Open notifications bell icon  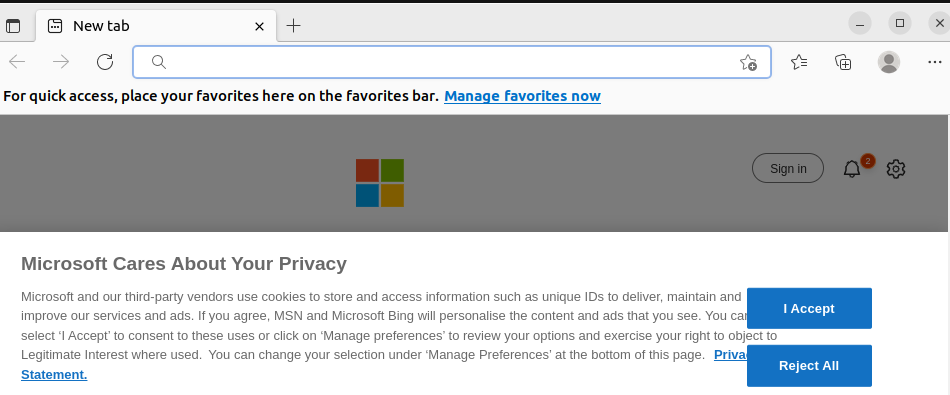point(852,169)
